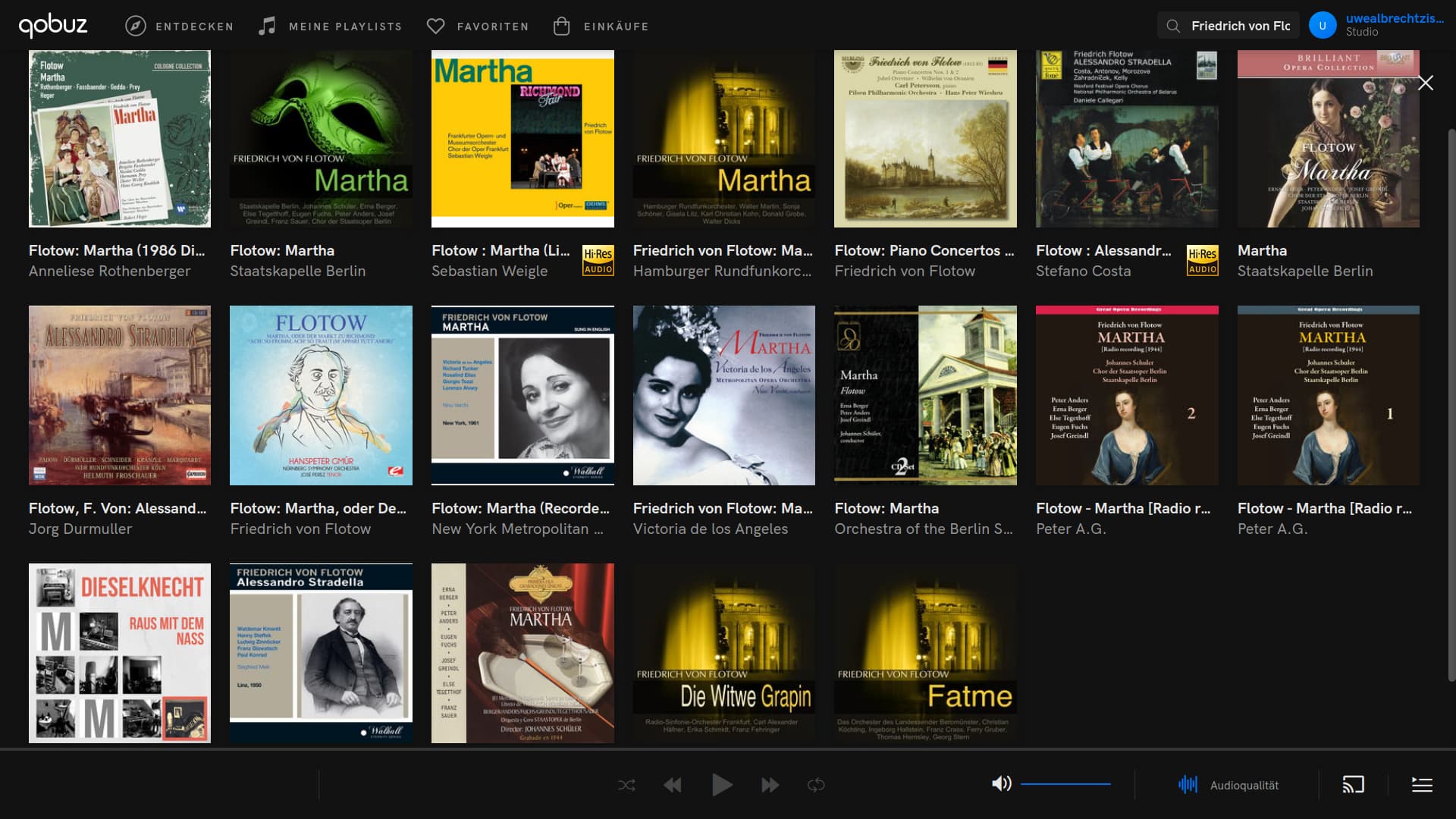This screenshot has height=819, width=1456.
Task: Show the play queue list
Action: coord(1422,785)
